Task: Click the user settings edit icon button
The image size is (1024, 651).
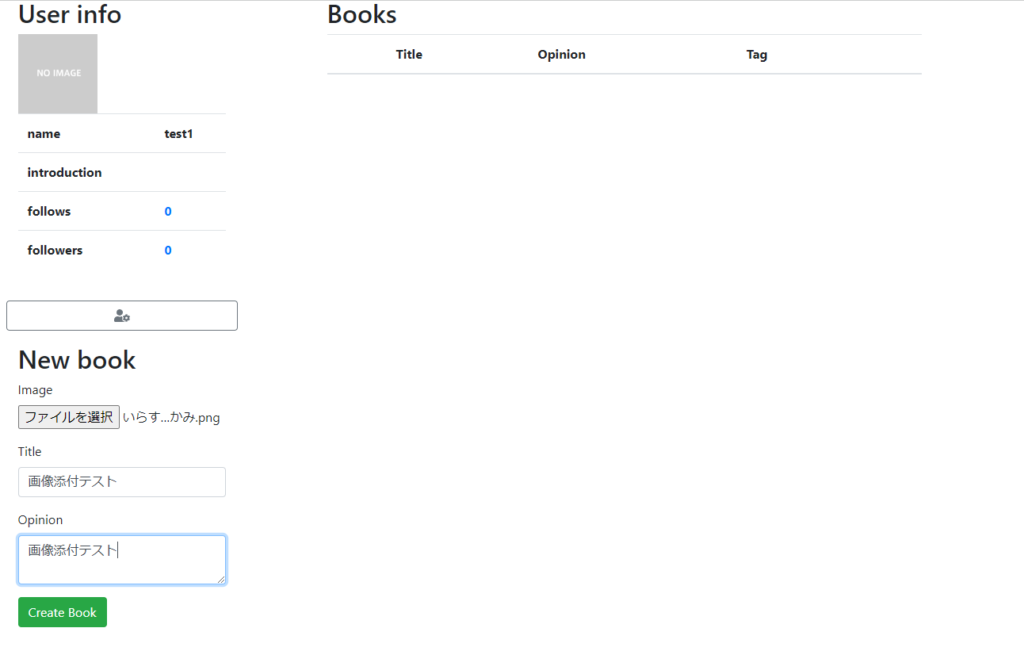Action: tap(122, 316)
